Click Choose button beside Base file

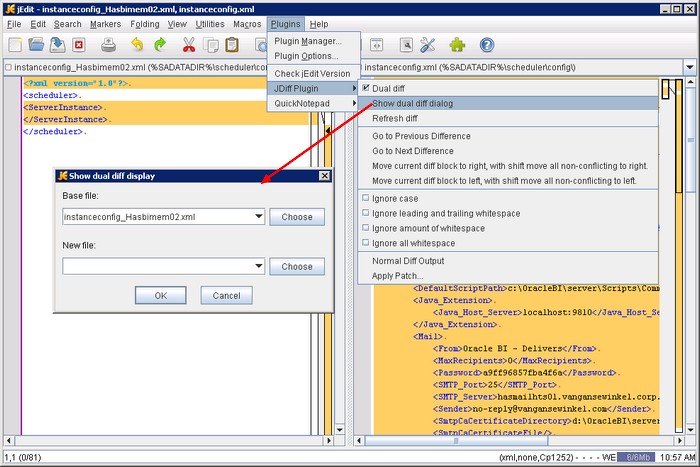(x=297, y=216)
